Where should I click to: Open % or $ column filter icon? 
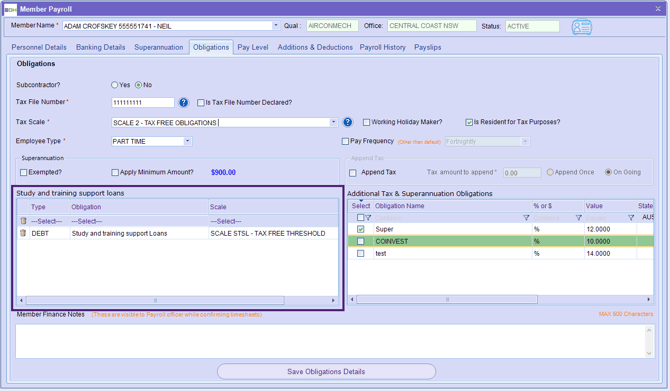579,218
